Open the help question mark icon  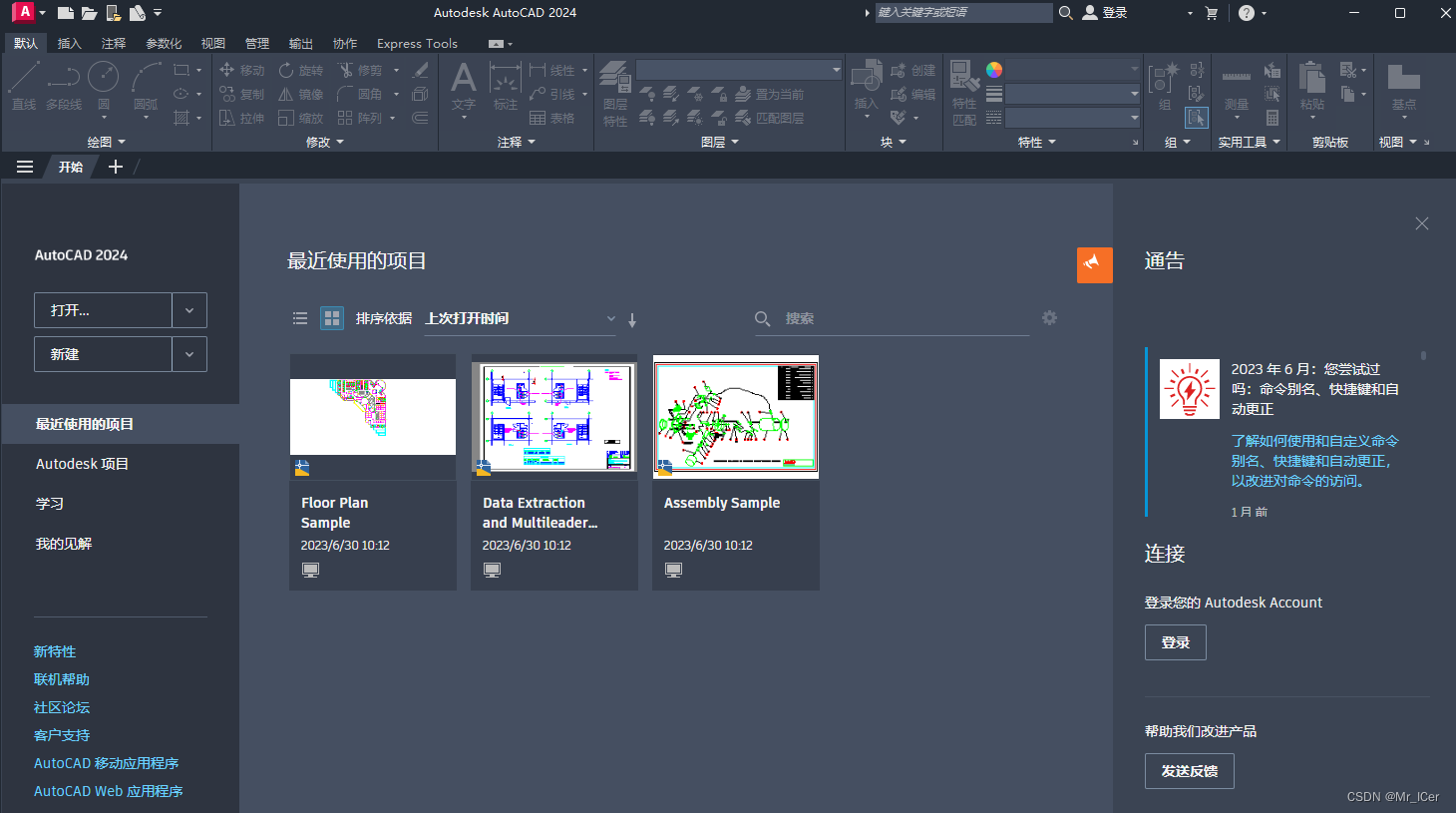[1247, 13]
